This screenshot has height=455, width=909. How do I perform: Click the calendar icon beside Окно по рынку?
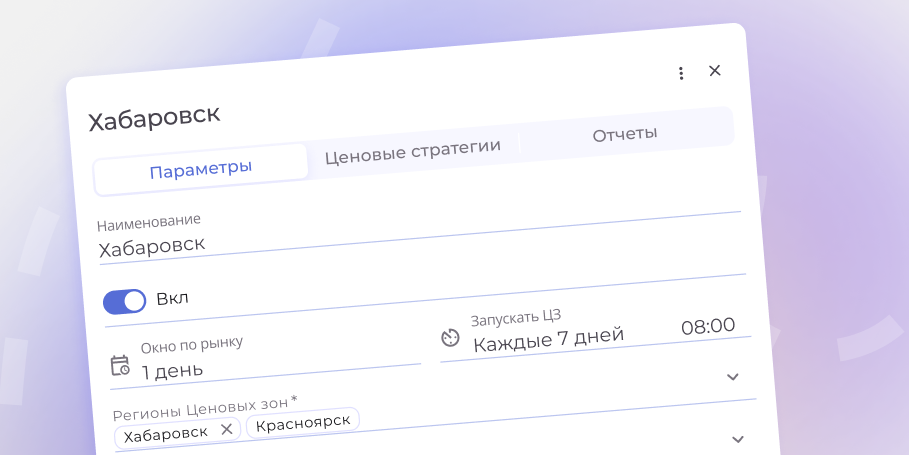tap(120, 365)
